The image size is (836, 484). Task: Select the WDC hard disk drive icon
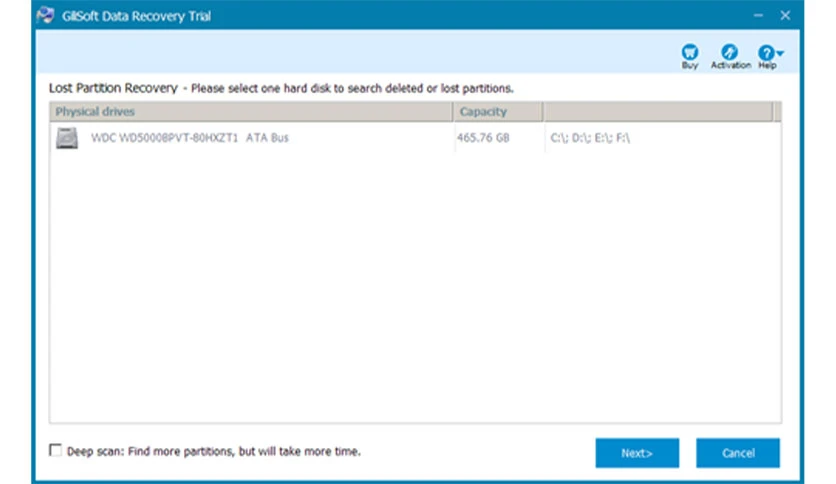[x=67, y=138]
